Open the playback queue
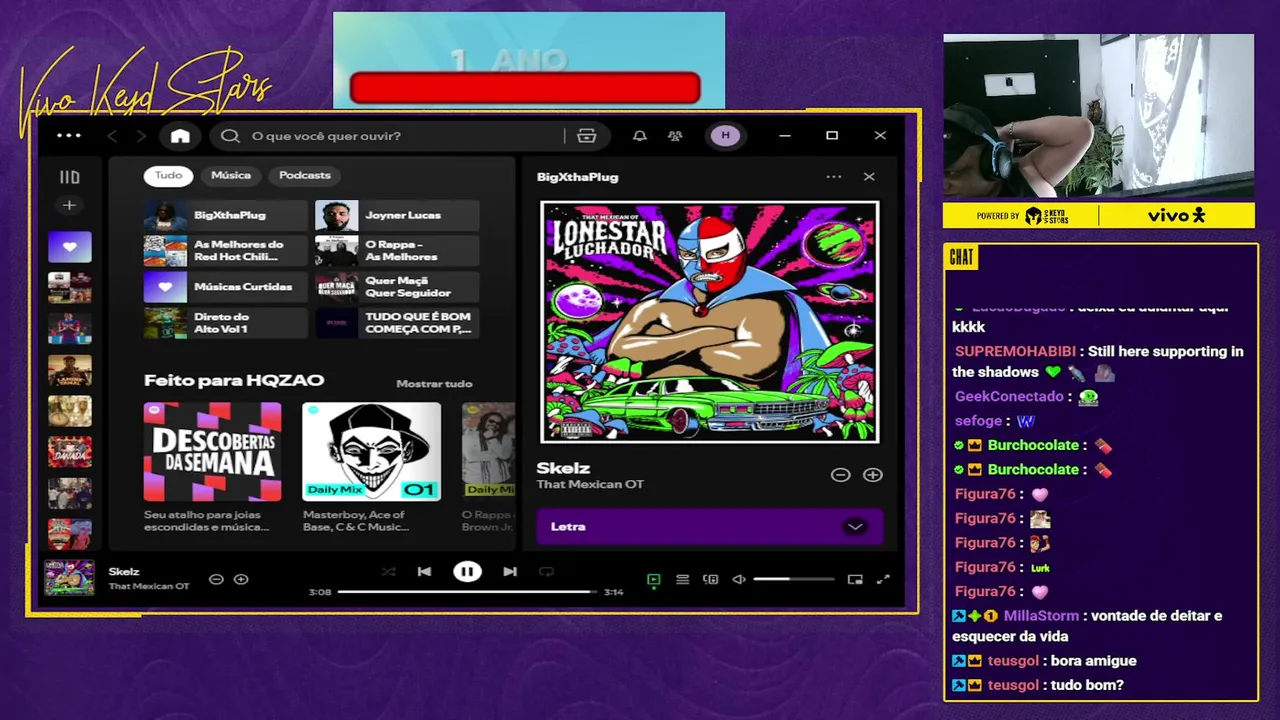Viewport: 1280px width, 720px height. (x=682, y=579)
